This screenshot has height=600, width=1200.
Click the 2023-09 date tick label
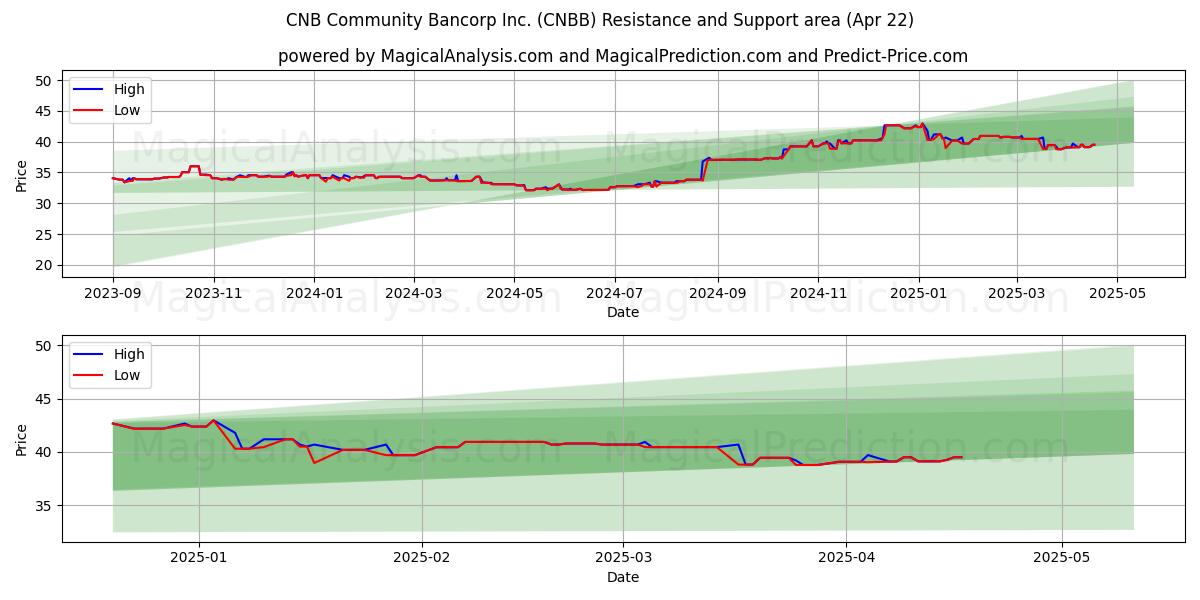[x=113, y=293]
